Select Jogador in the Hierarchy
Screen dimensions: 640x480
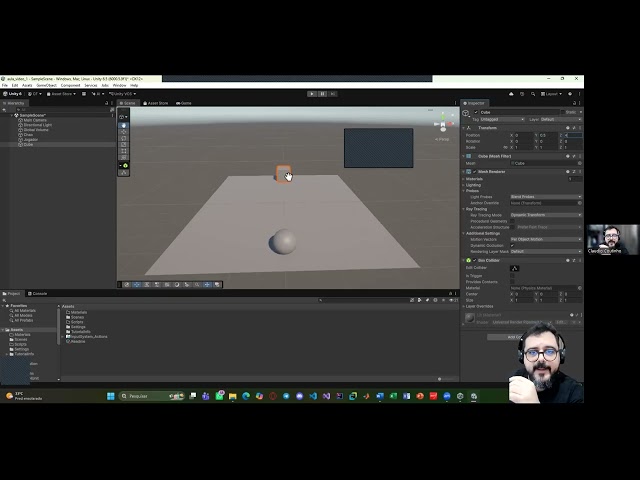click(30, 140)
